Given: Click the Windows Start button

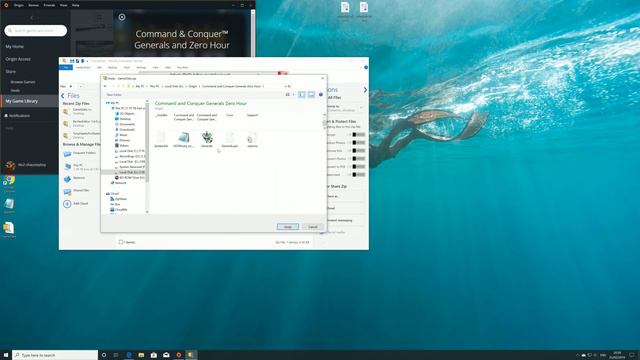Looking at the screenshot, I should (6, 355).
